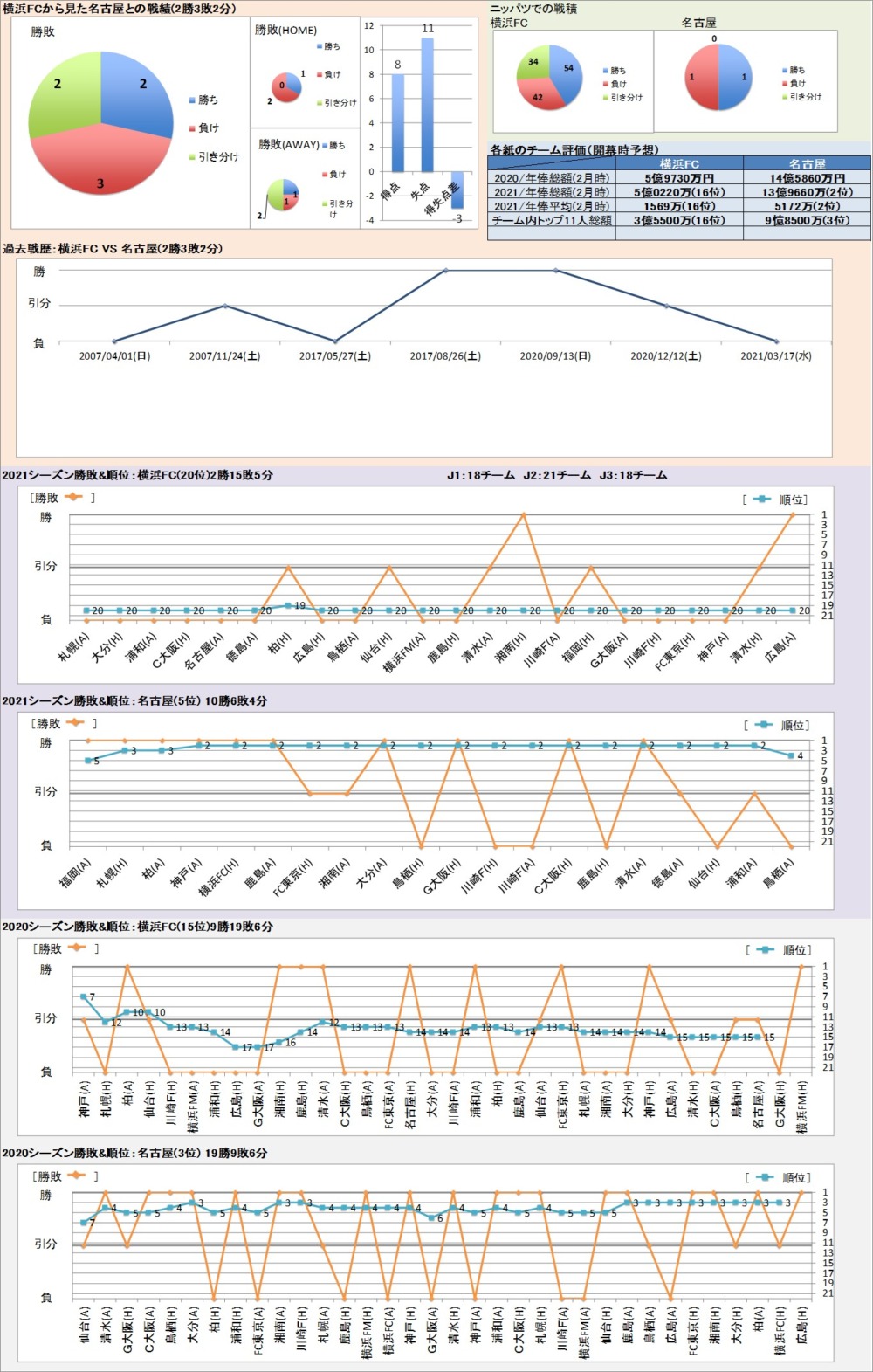Click teal 順位 legend marker in 2021 名古屋 chart
Viewport: 873px width, 1372px height.
[x=764, y=725]
